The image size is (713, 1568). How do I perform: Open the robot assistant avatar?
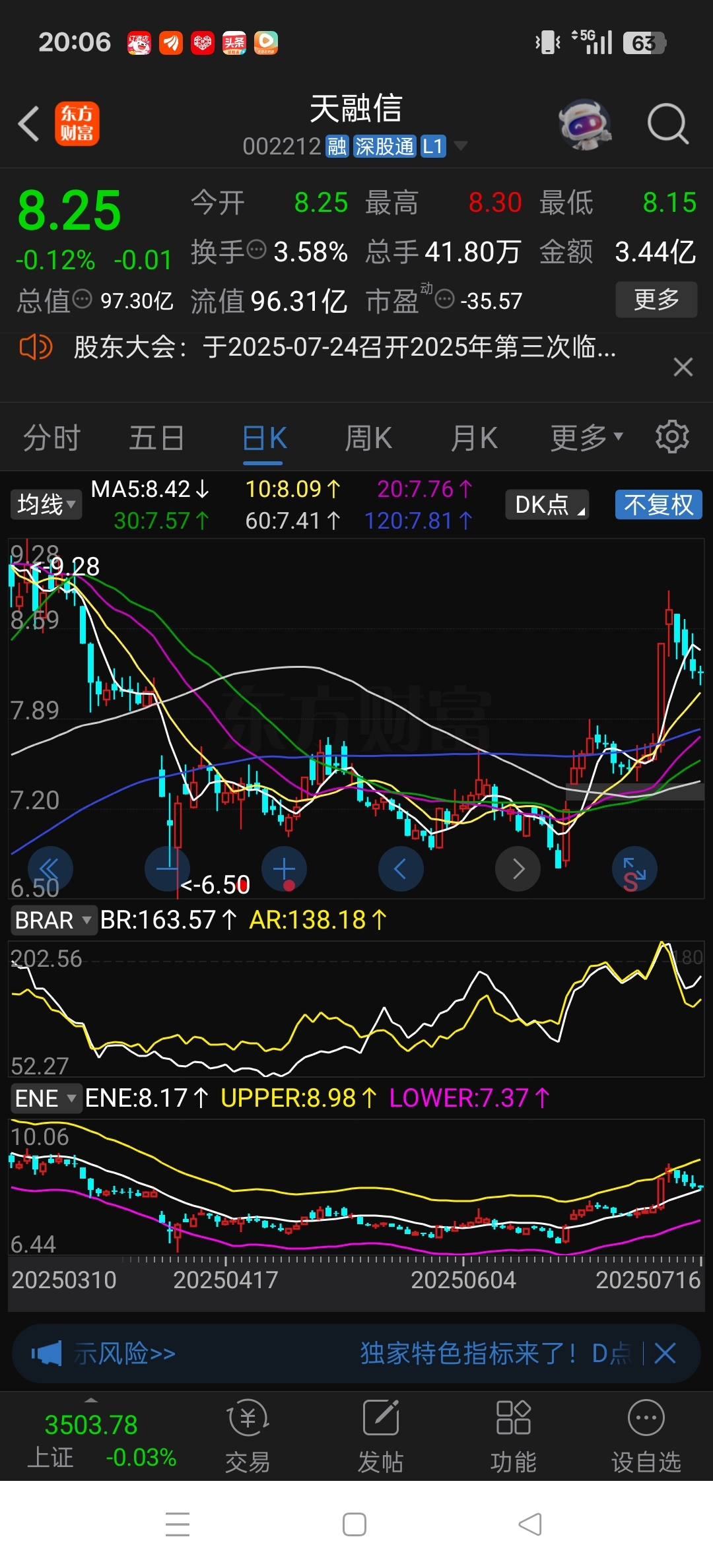coord(584,124)
